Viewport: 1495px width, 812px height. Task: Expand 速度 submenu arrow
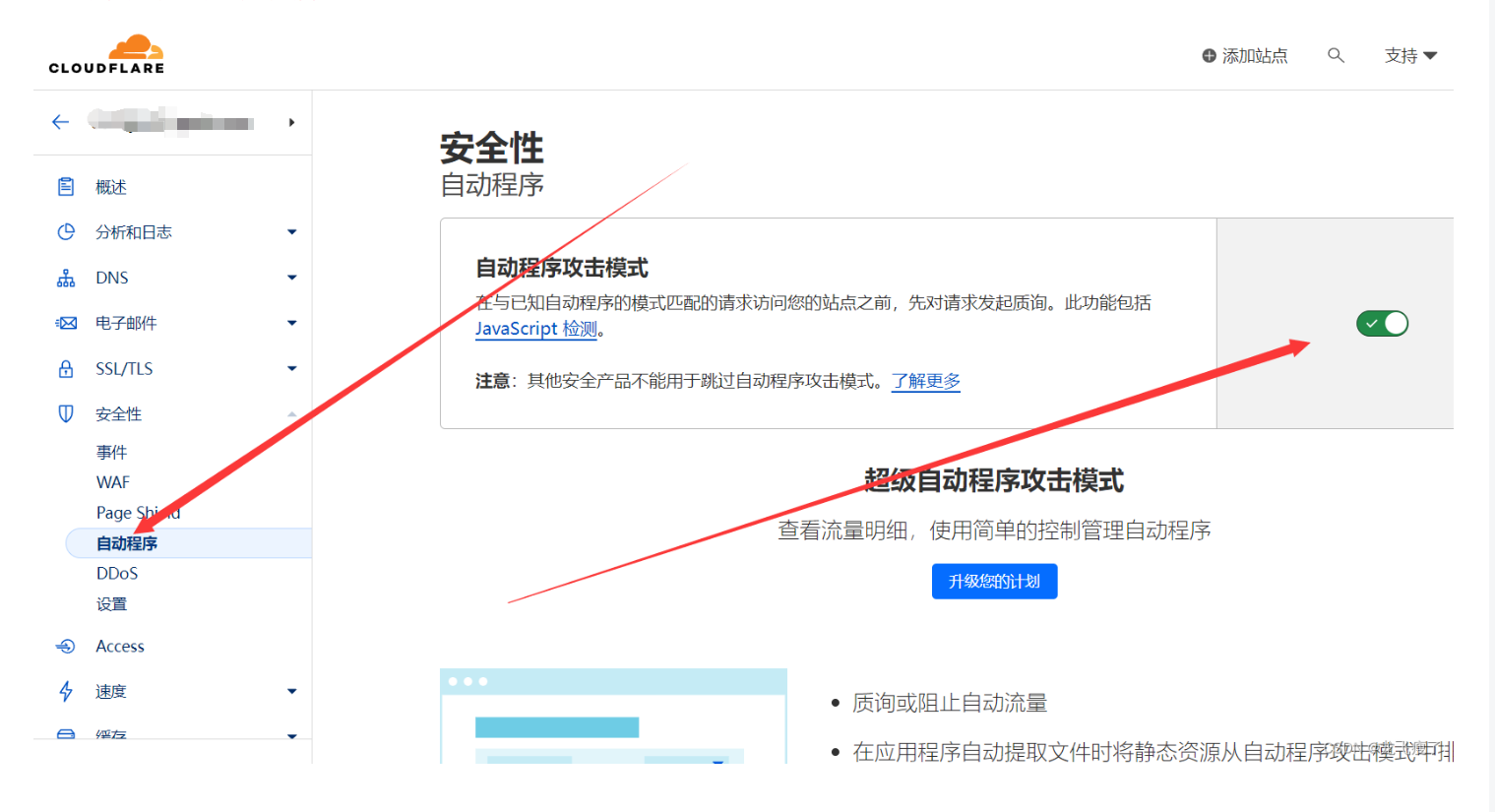[291, 692]
